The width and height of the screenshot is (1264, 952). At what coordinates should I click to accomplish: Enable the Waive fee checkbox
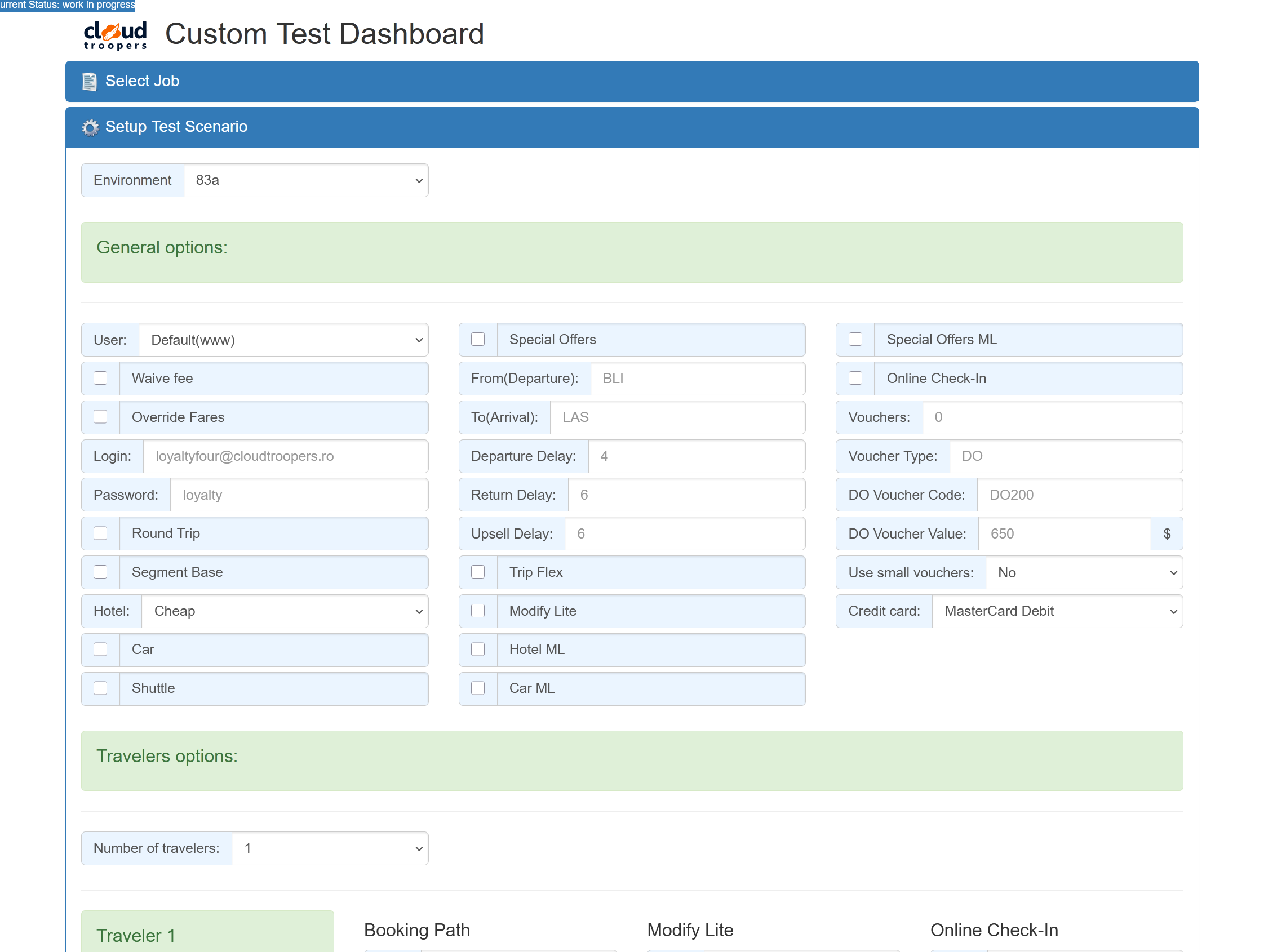[x=100, y=378]
